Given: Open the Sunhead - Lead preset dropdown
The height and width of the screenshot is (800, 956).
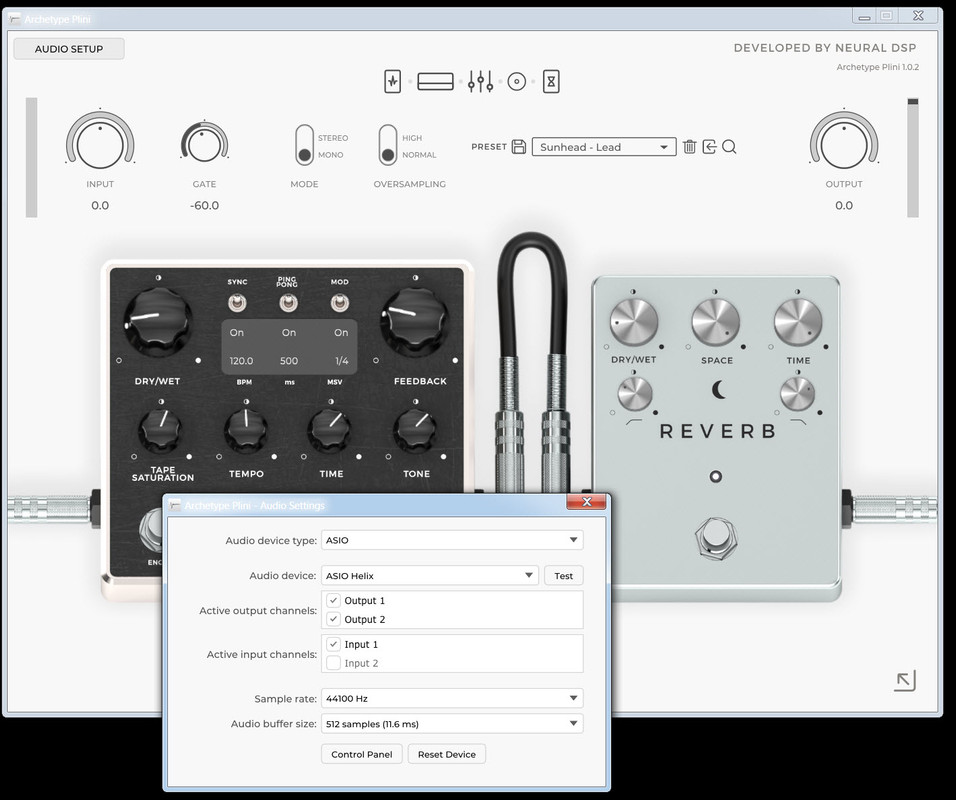Looking at the screenshot, I should [604, 147].
